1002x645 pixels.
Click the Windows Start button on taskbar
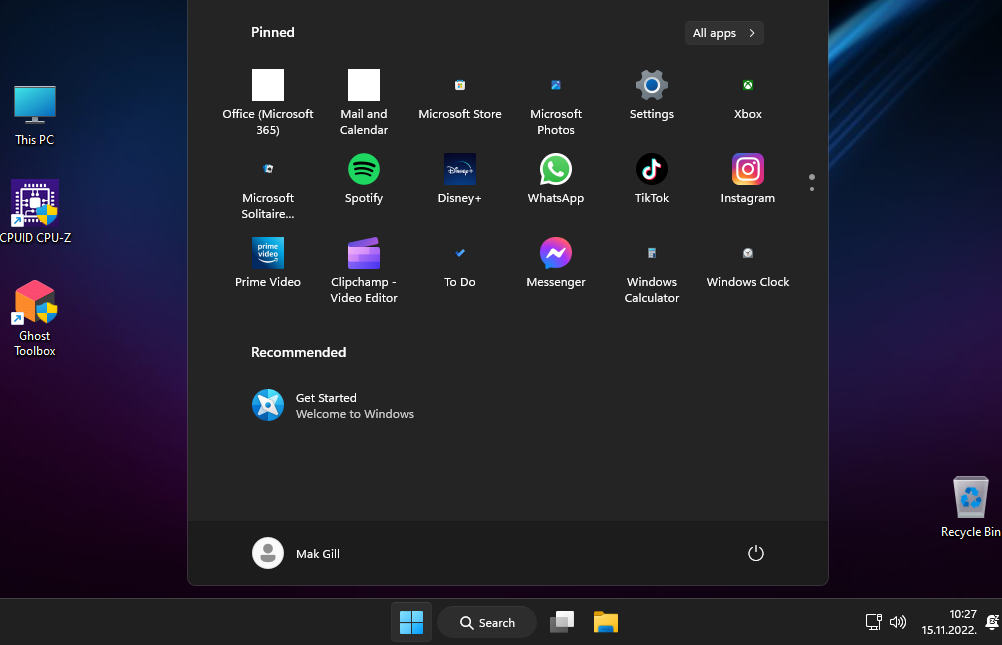tap(411, 622)
